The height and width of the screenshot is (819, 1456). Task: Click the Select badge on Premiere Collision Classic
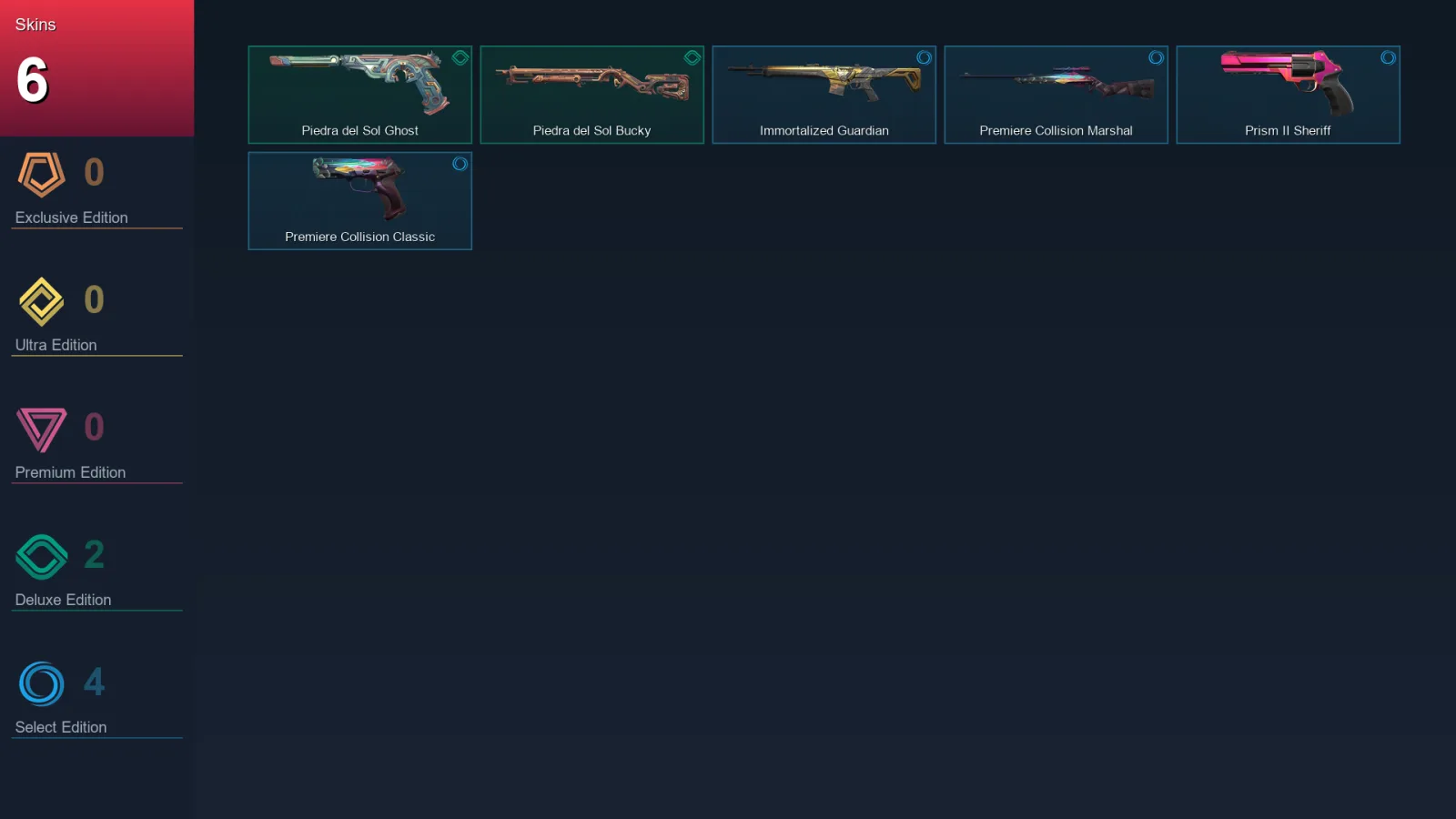(x=460, y=164)
